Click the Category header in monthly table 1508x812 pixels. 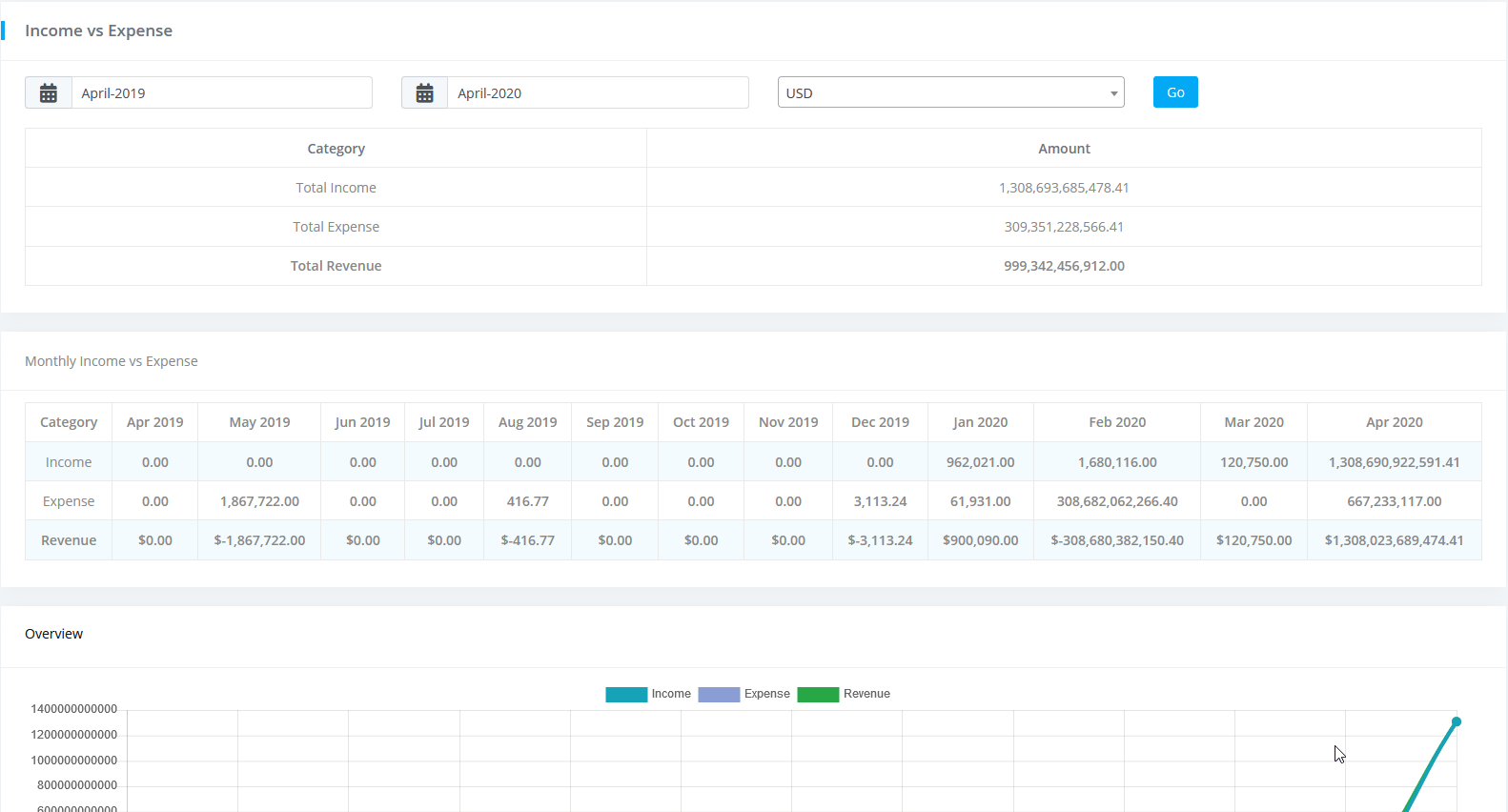point(69,422)
